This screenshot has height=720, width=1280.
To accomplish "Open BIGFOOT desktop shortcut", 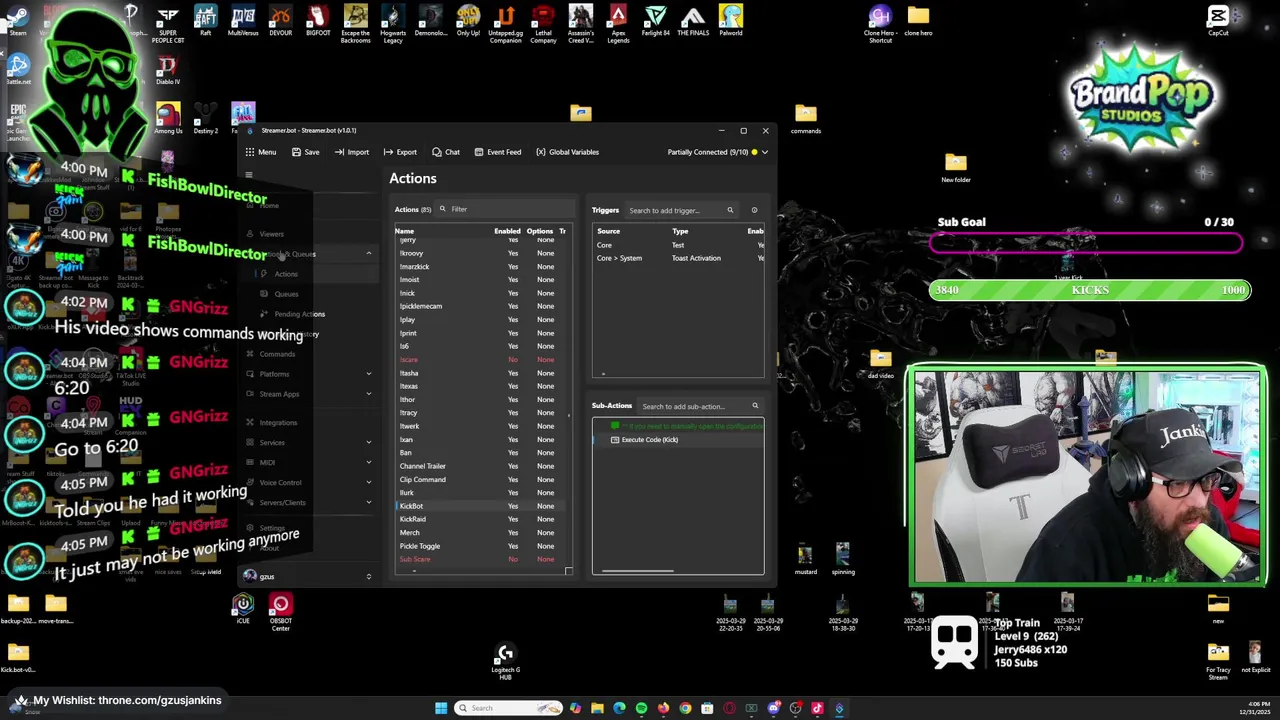I will pyautogui.click(x=318, y=20).
